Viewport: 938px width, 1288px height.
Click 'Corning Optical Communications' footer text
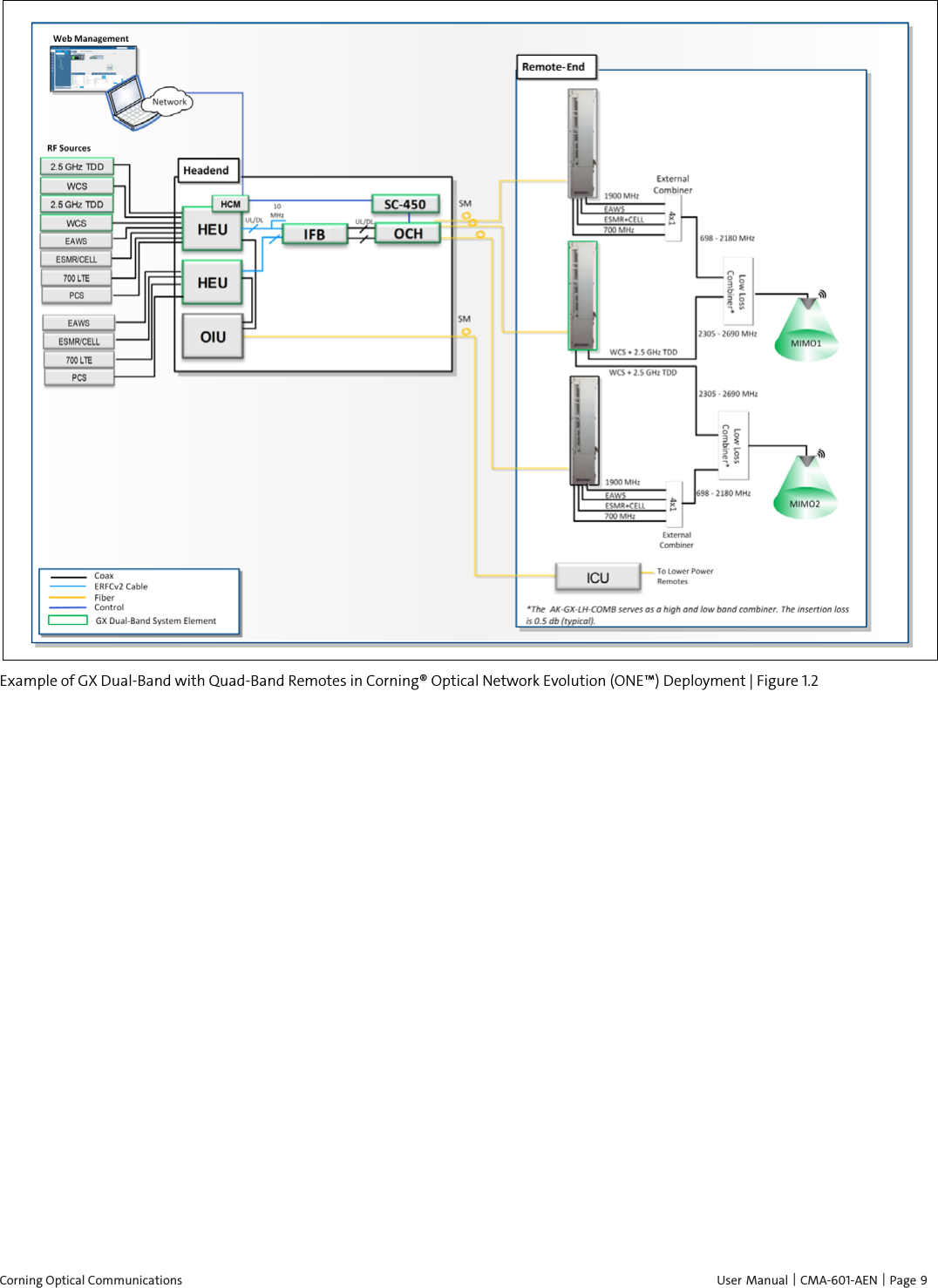pos(92,1280)
